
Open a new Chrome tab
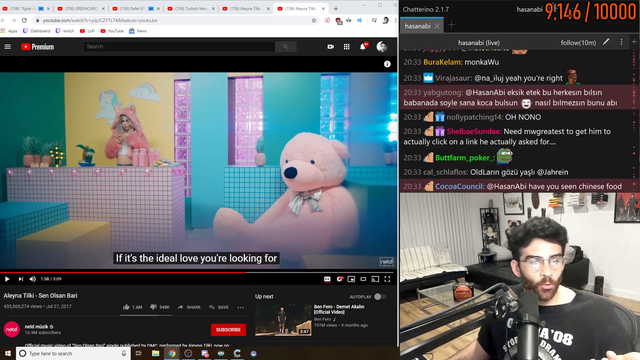pyautogui.click(x=336, y=9)
